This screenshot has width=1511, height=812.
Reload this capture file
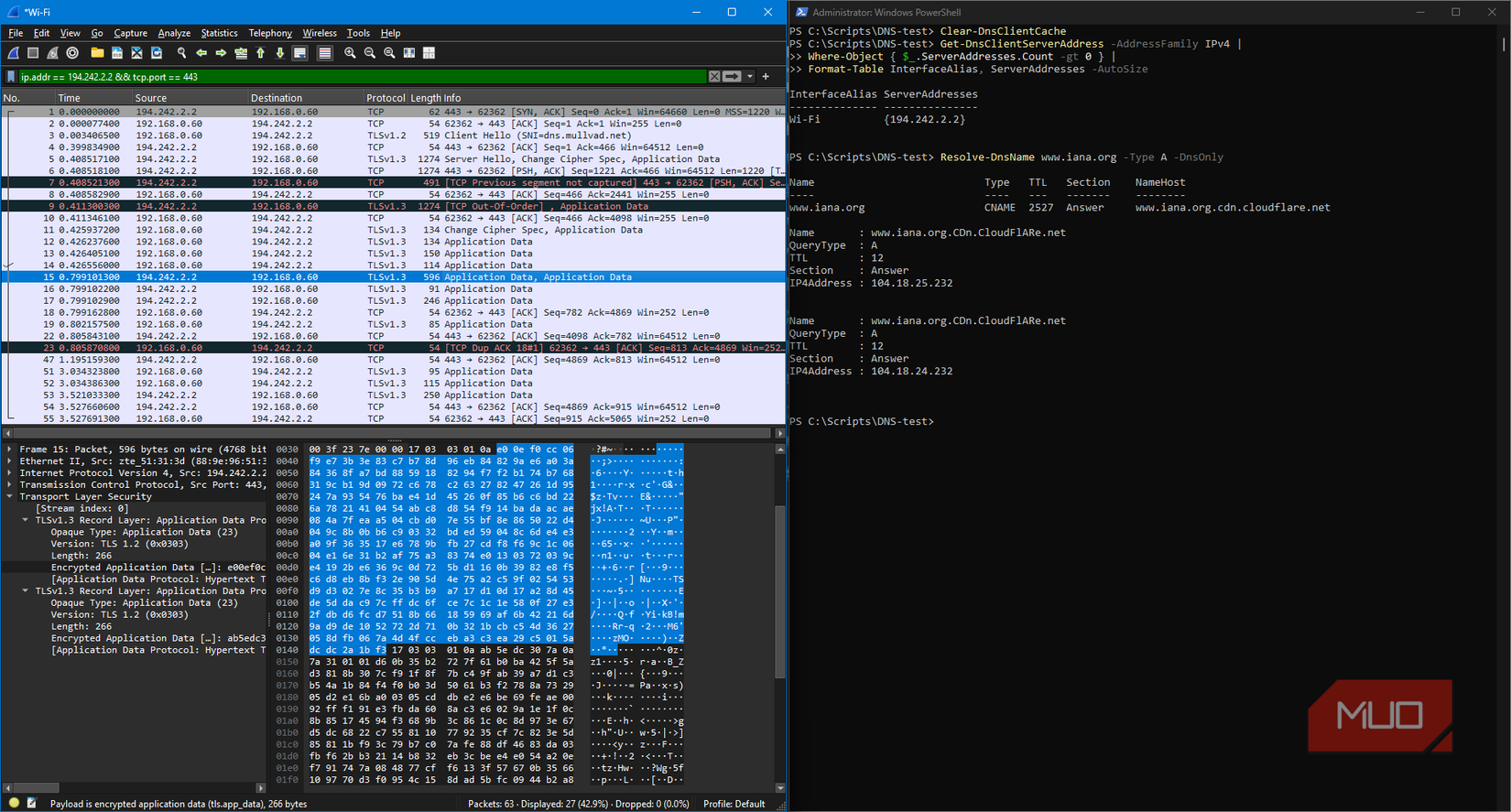(x=157, y=53)
